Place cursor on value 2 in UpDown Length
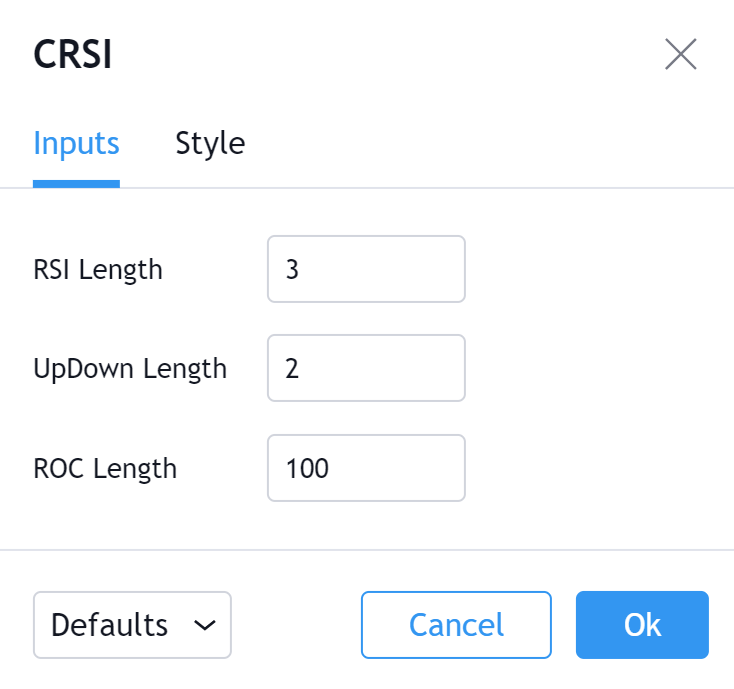Viewport: 734px width, 689px height. click(x=292, y=369)
